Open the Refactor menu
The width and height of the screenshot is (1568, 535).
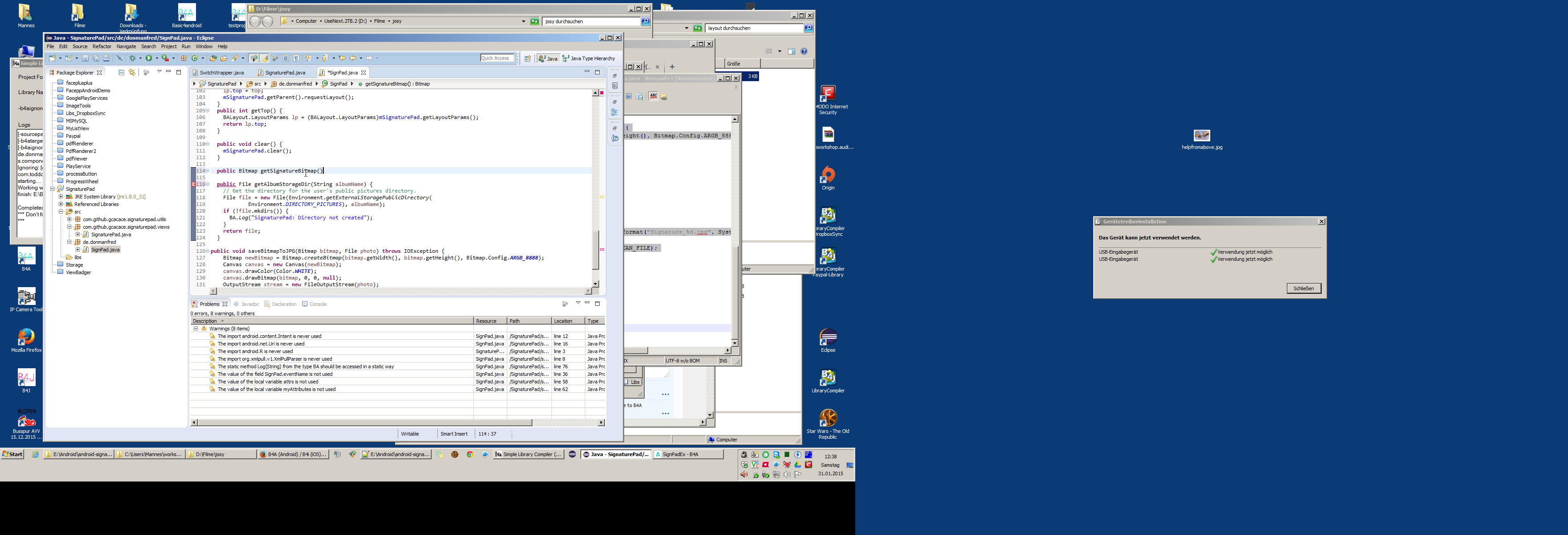point(102,46)
